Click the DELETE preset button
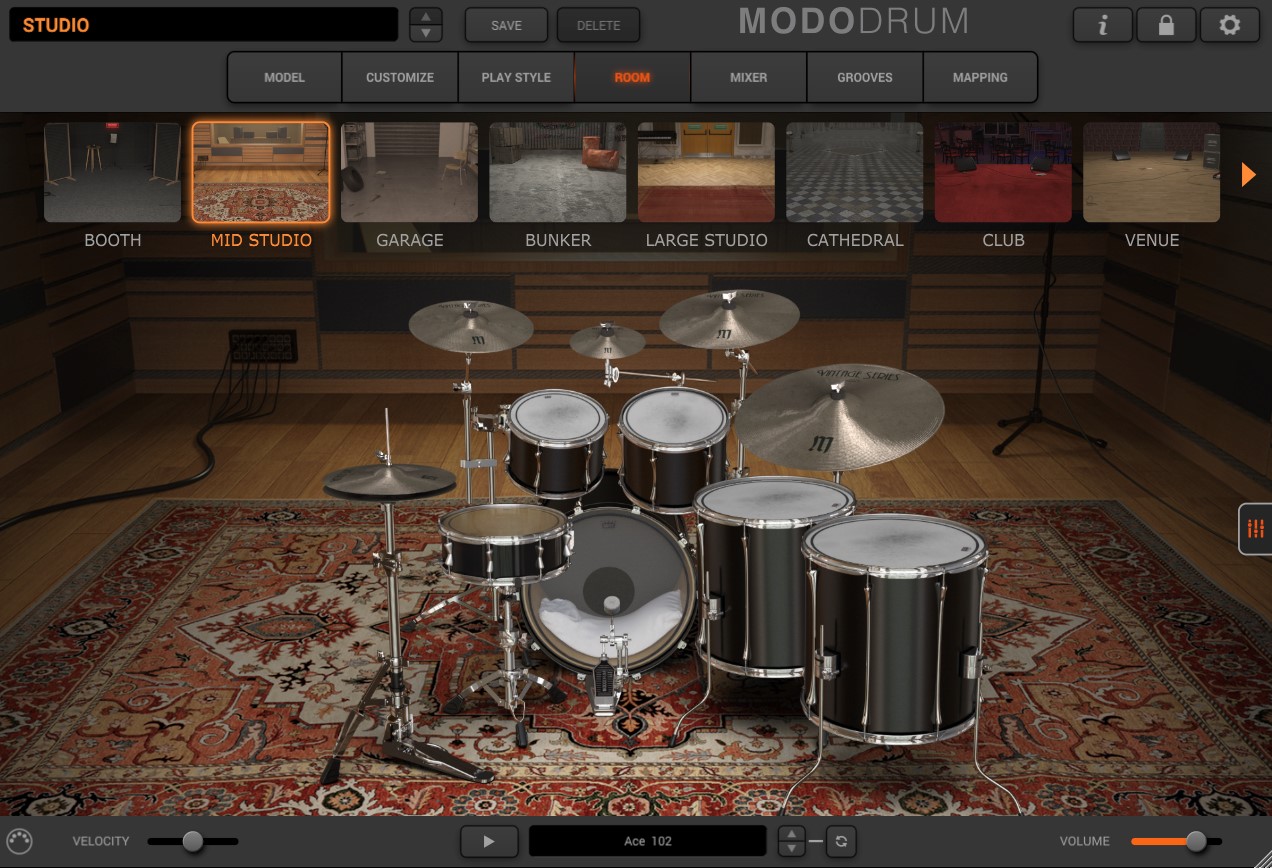 click(598, 25)
